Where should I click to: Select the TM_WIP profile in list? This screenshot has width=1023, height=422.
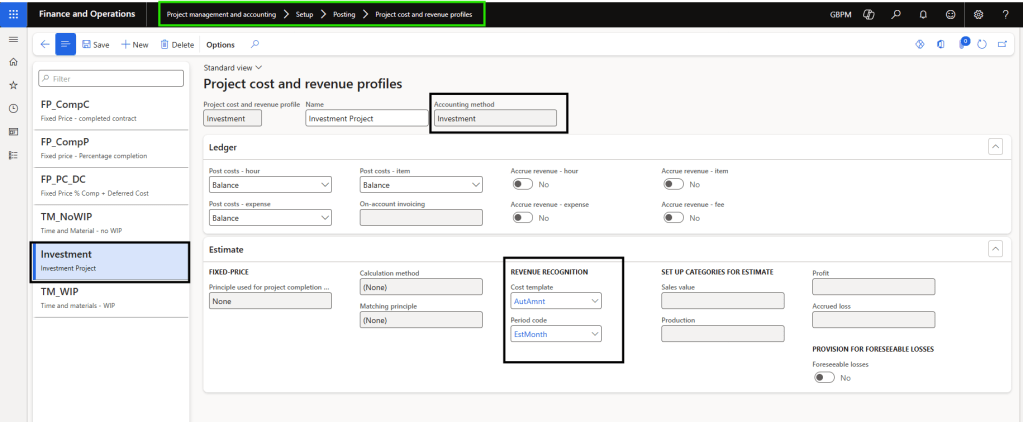110,297
